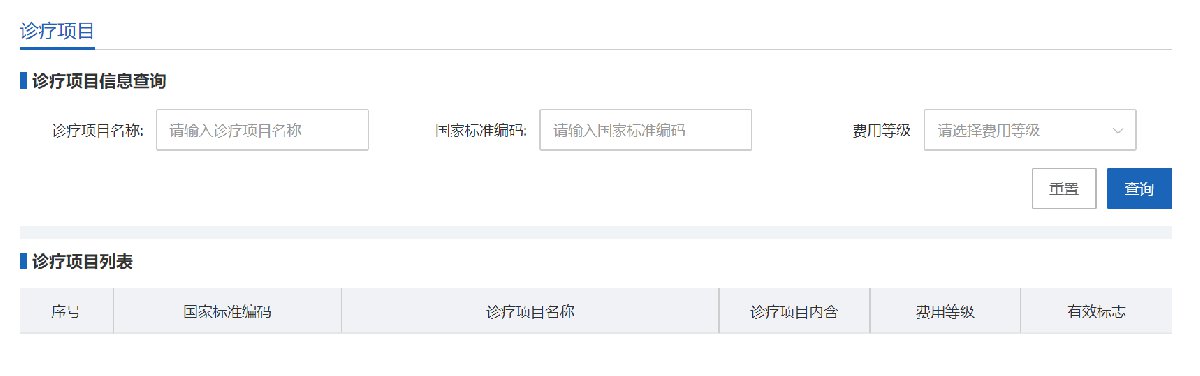
Task: Open the 诊疗项目 tab
Action: click(x=57, y=30)
